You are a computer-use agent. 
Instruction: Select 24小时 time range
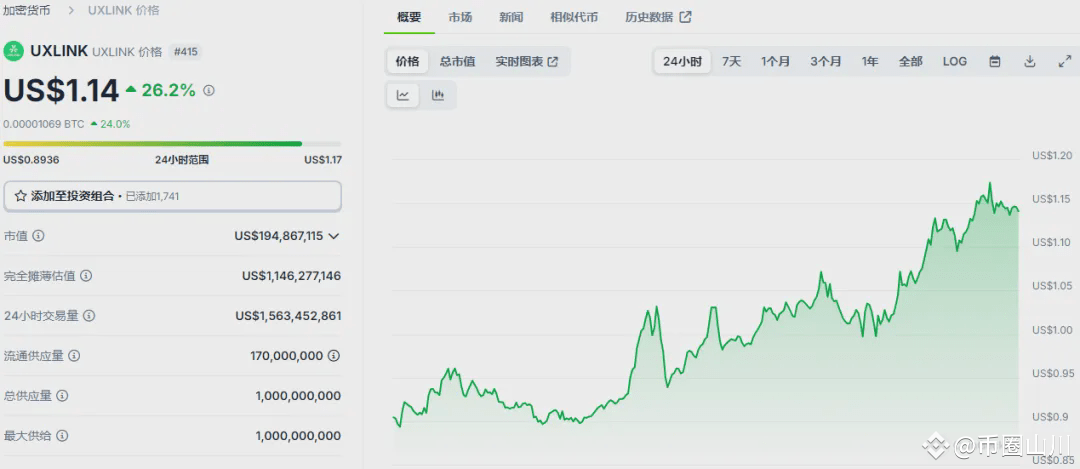coord(682,61)
